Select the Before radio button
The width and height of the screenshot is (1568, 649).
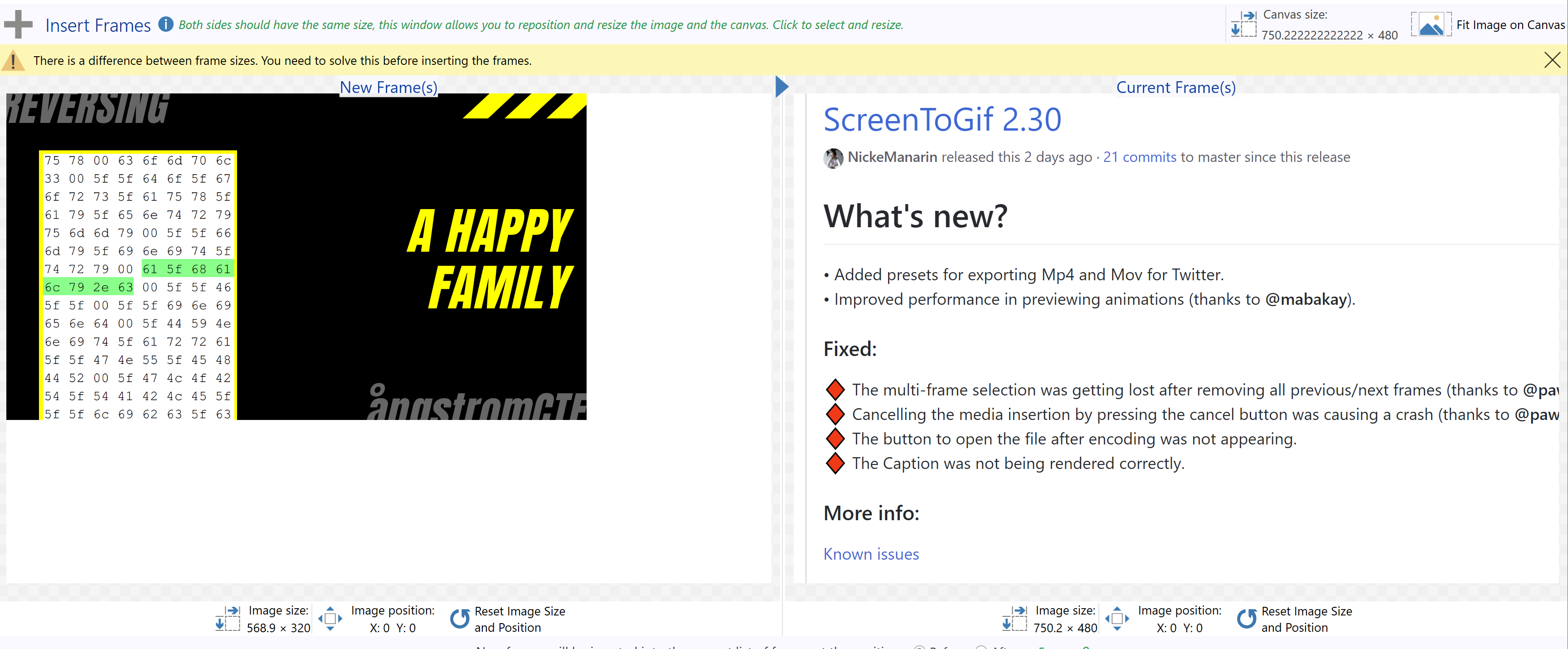click(x=920, y=648)
